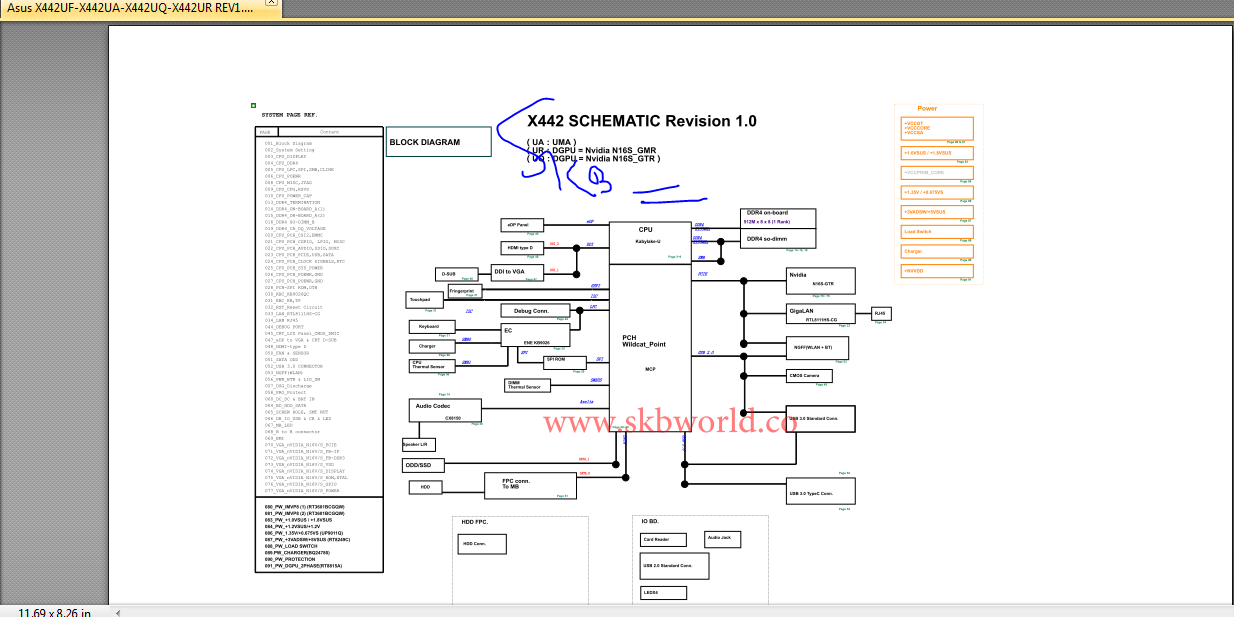Click the DDR4 so-dimm block

pos(777,239)
